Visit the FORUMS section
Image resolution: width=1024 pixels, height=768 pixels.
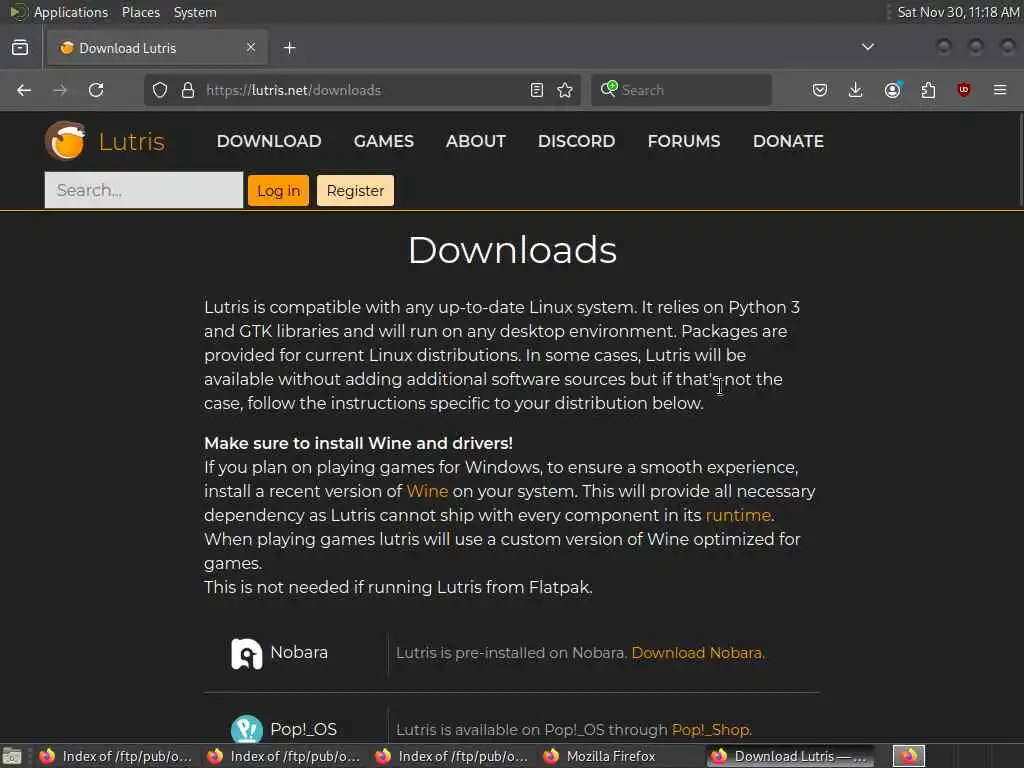(684, 141)
